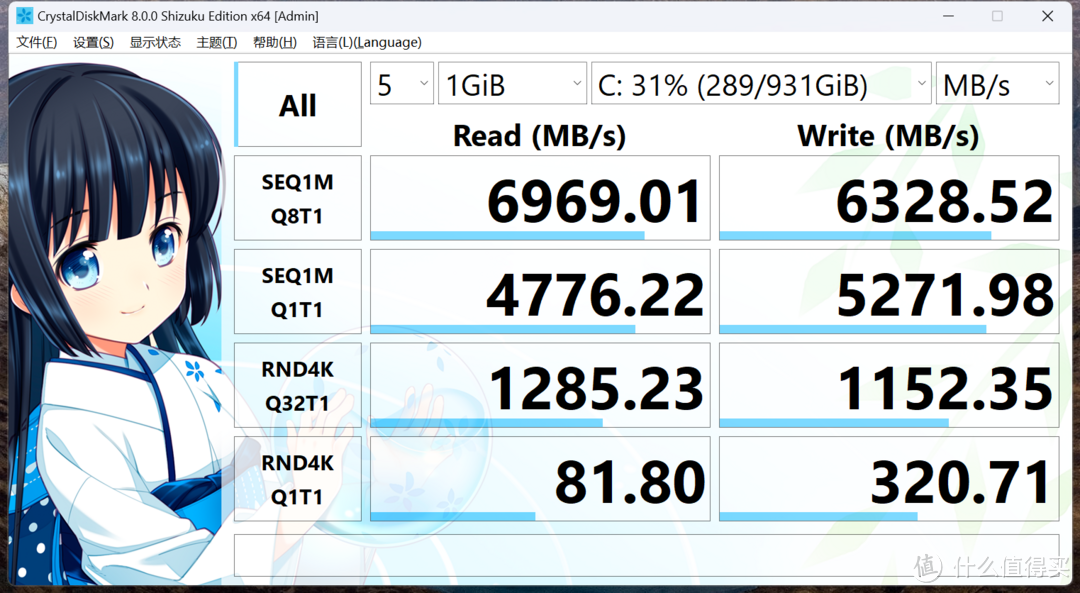Image resolution: width=1080 pixels, height=593 pixels.
Task: Open the unit dropdown showing MB/s
Action: click(x=997, y=83)
